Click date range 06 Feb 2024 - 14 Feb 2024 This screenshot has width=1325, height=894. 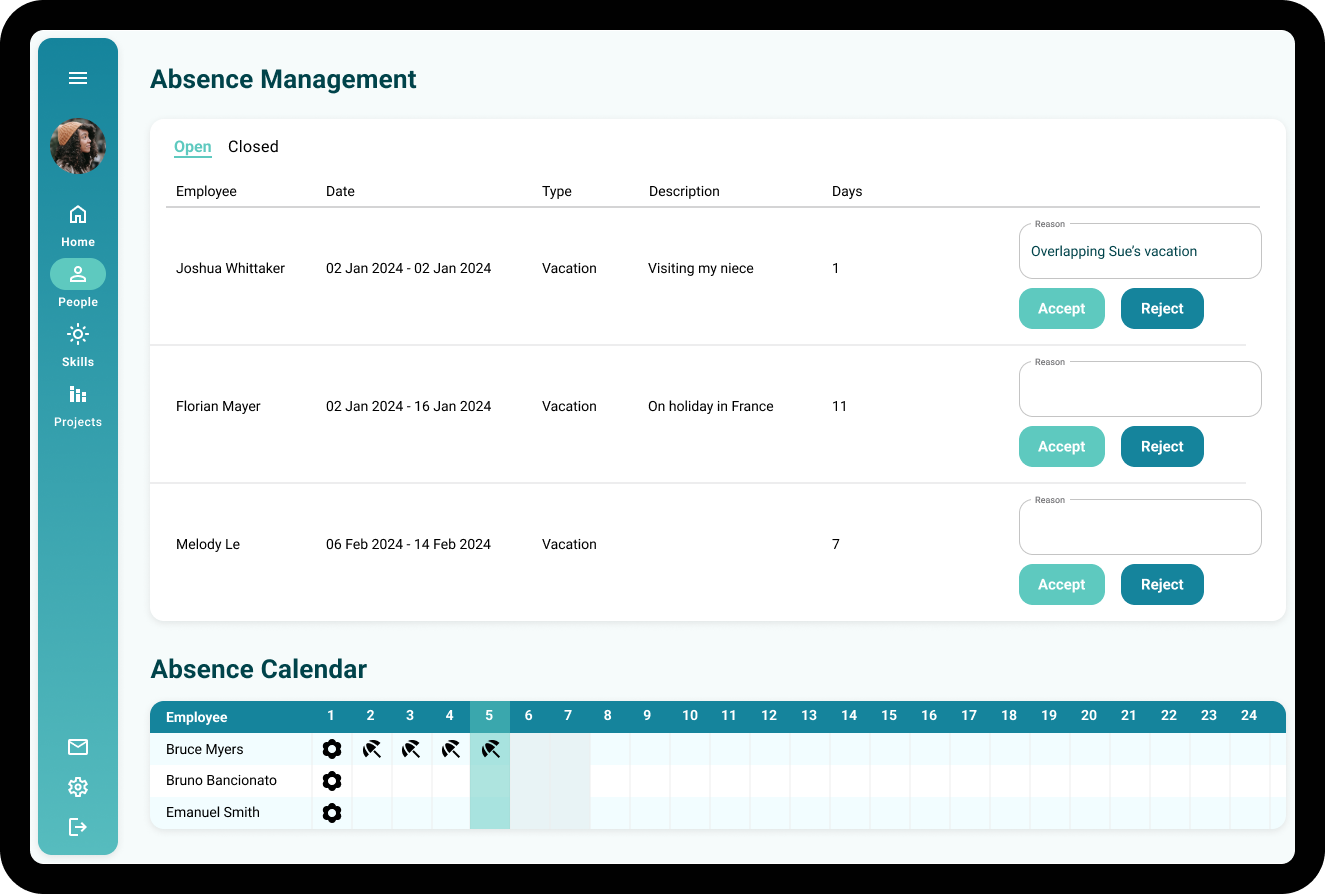click(408, 544)
